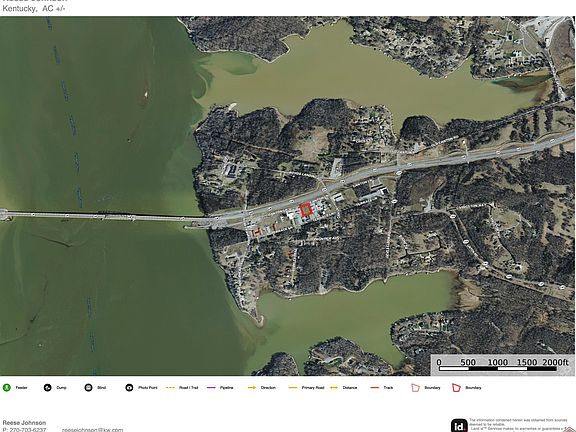Image resolution: width=576 pixels, height=432 pixels.
Task: Click the purple Pipeline legend line
Action: 211,388
